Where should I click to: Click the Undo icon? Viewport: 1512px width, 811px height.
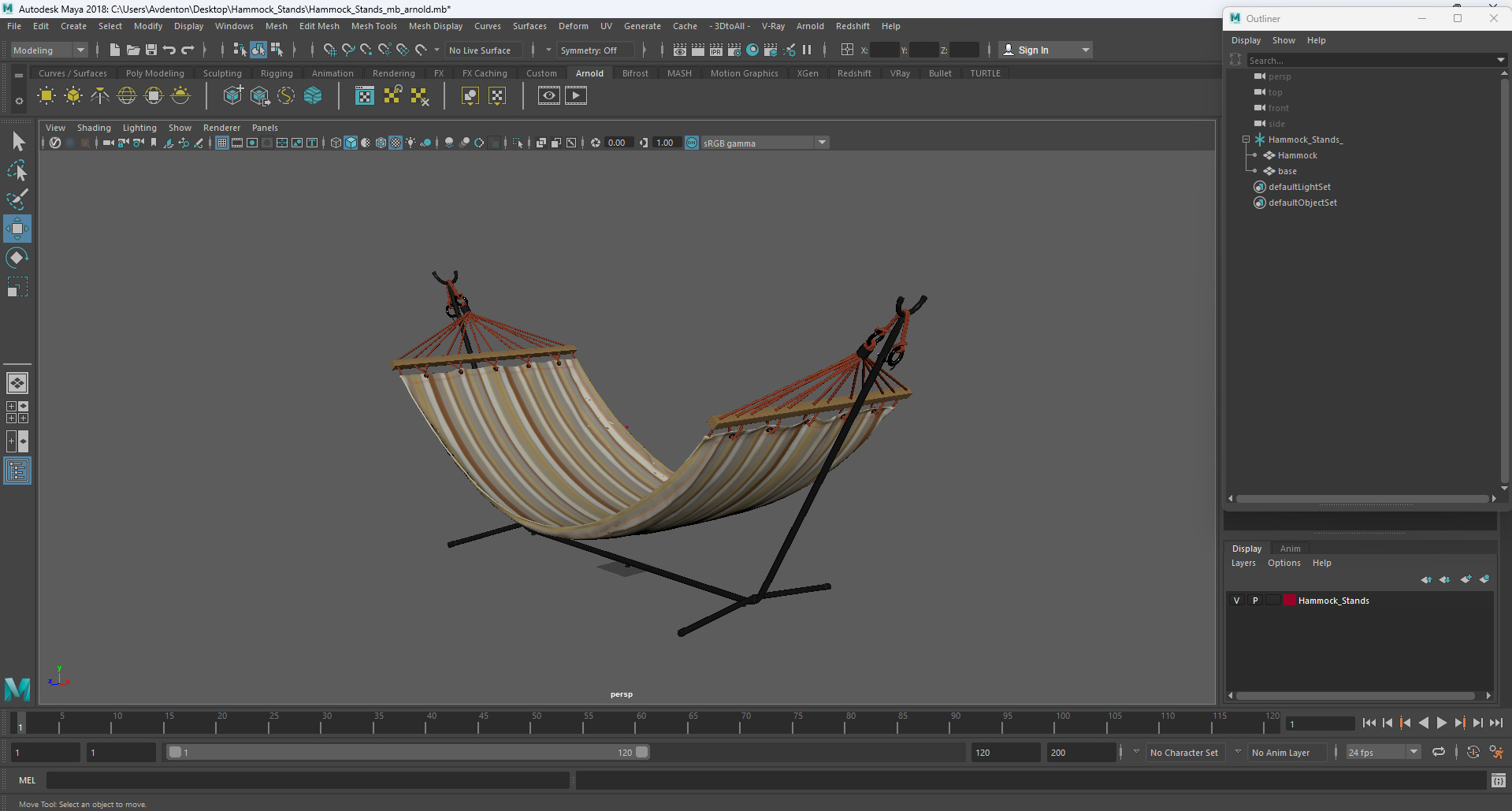click(x=169, y=50)
